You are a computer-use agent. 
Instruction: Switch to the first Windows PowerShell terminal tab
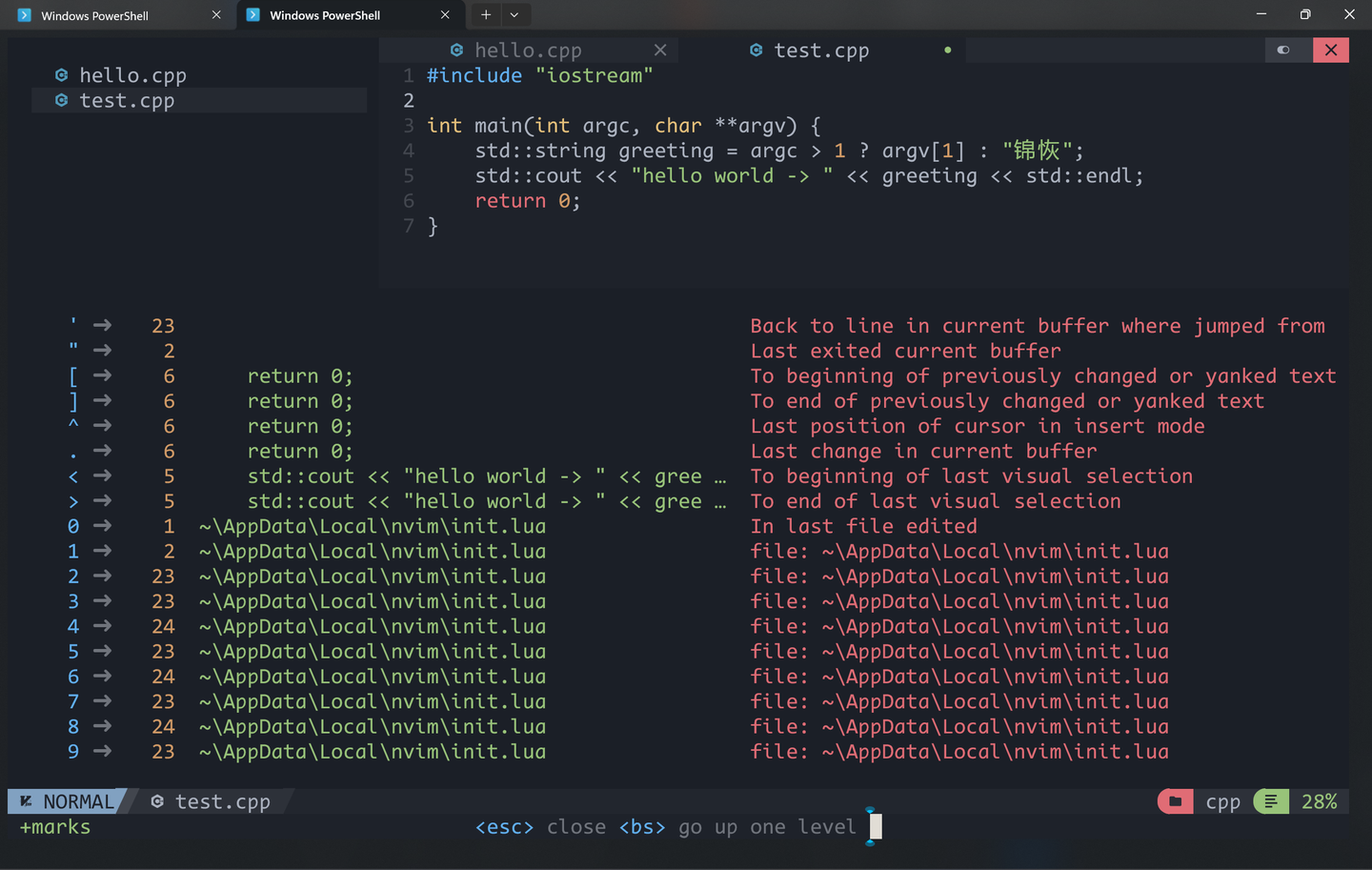pyautogui.click(x=114, y=14)
